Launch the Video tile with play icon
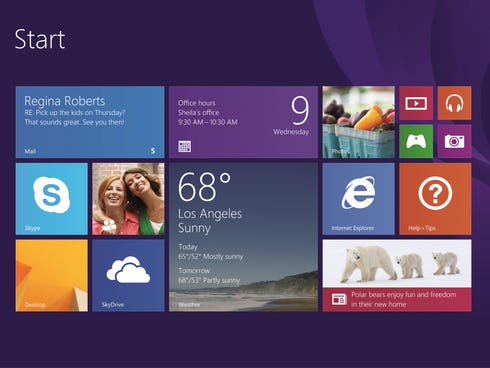Screen dimensions: 490x368 (x=416, y=103)
